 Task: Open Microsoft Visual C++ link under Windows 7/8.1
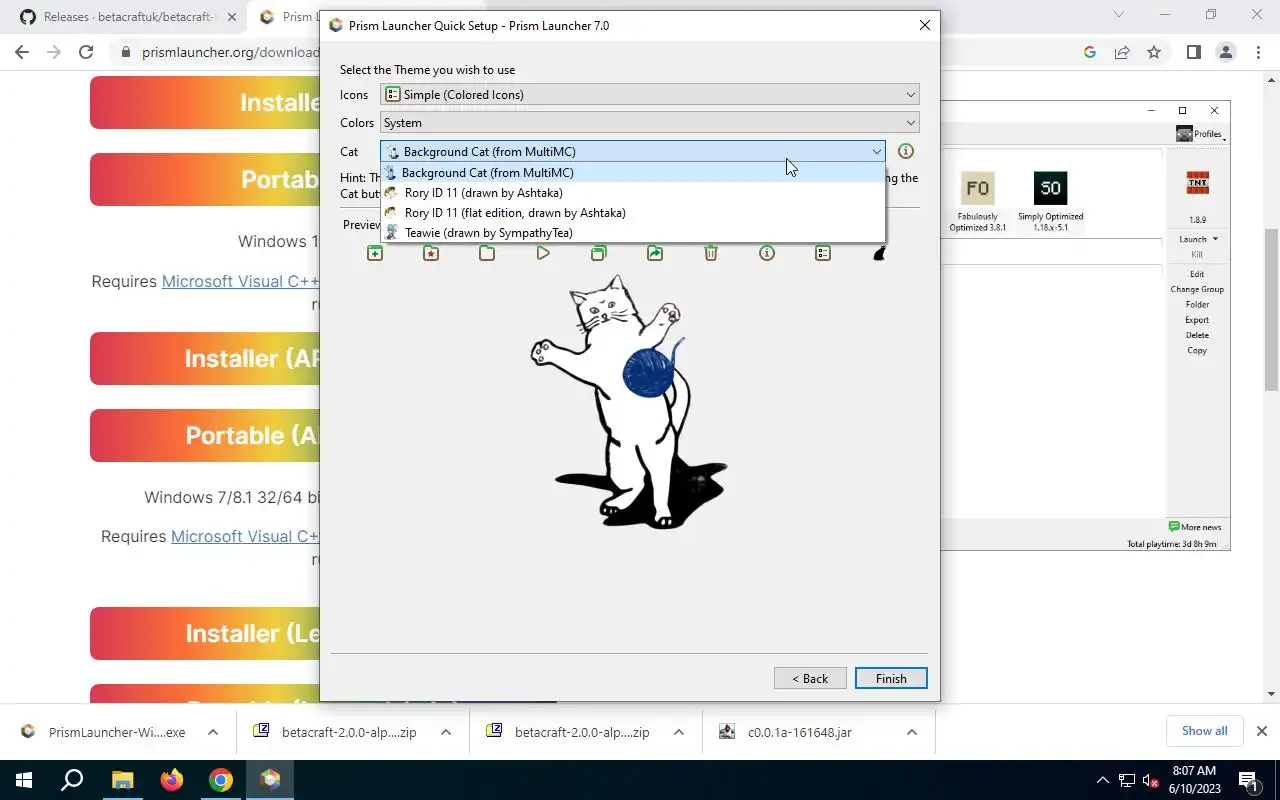244,536
